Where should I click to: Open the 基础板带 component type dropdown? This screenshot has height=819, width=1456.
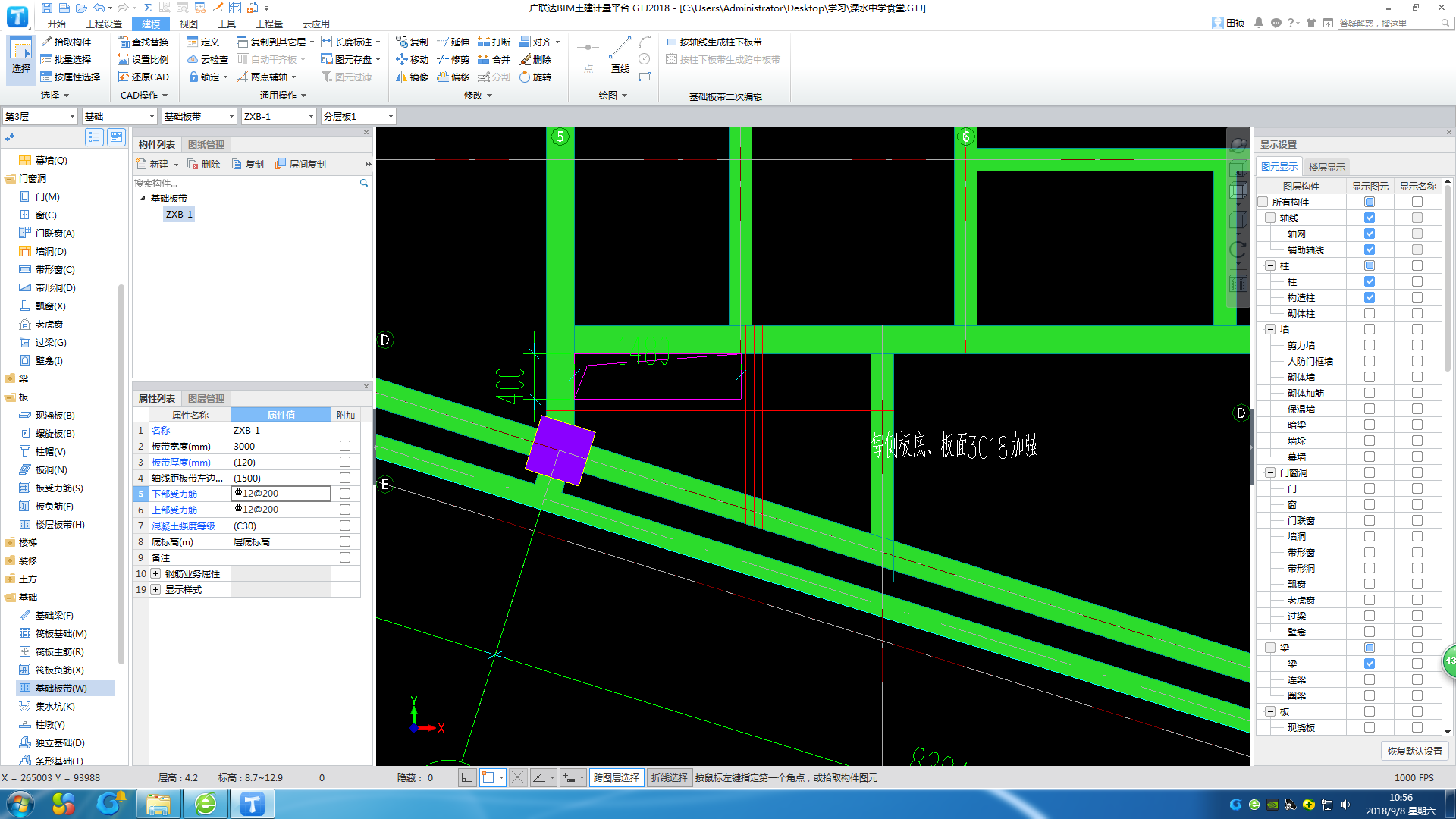(199, 116)
